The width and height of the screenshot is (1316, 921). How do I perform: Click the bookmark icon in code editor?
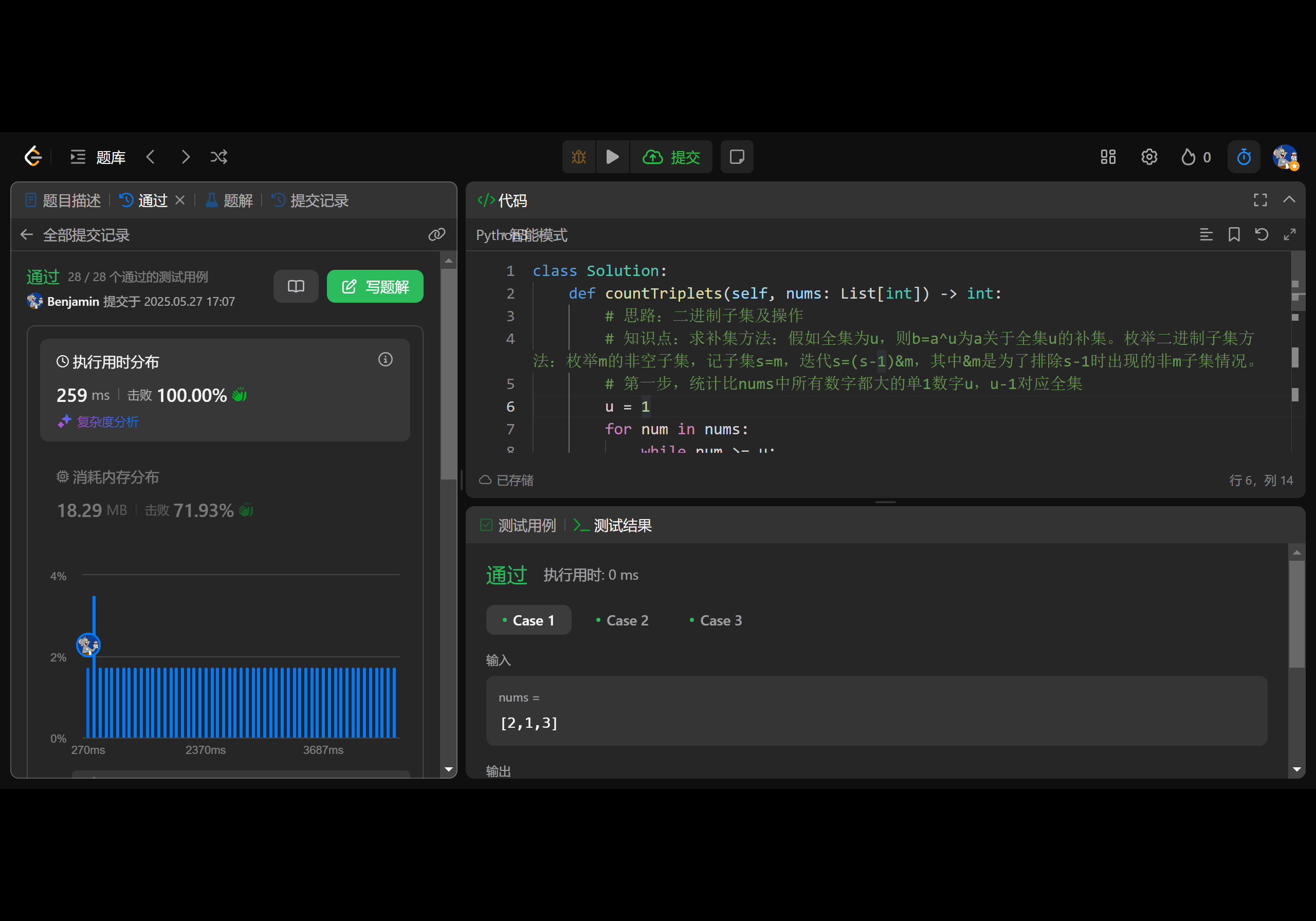tap(1233, 234)
